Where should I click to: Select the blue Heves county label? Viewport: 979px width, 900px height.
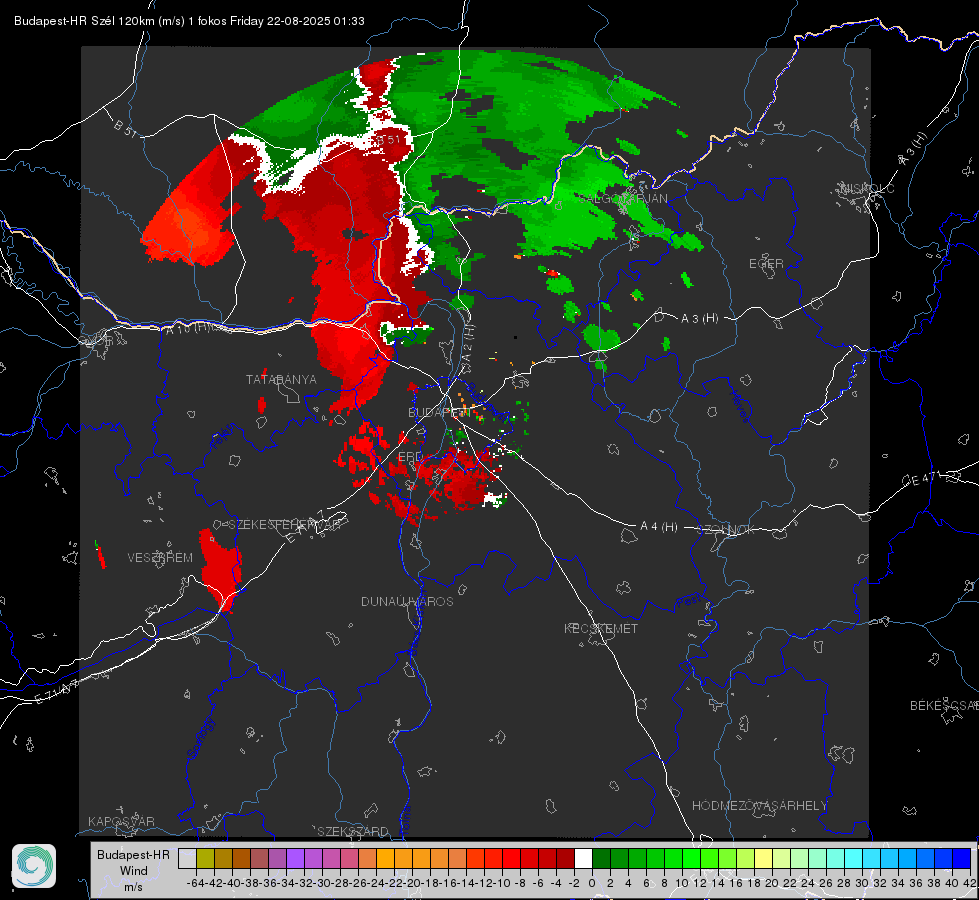pos(739,407)
